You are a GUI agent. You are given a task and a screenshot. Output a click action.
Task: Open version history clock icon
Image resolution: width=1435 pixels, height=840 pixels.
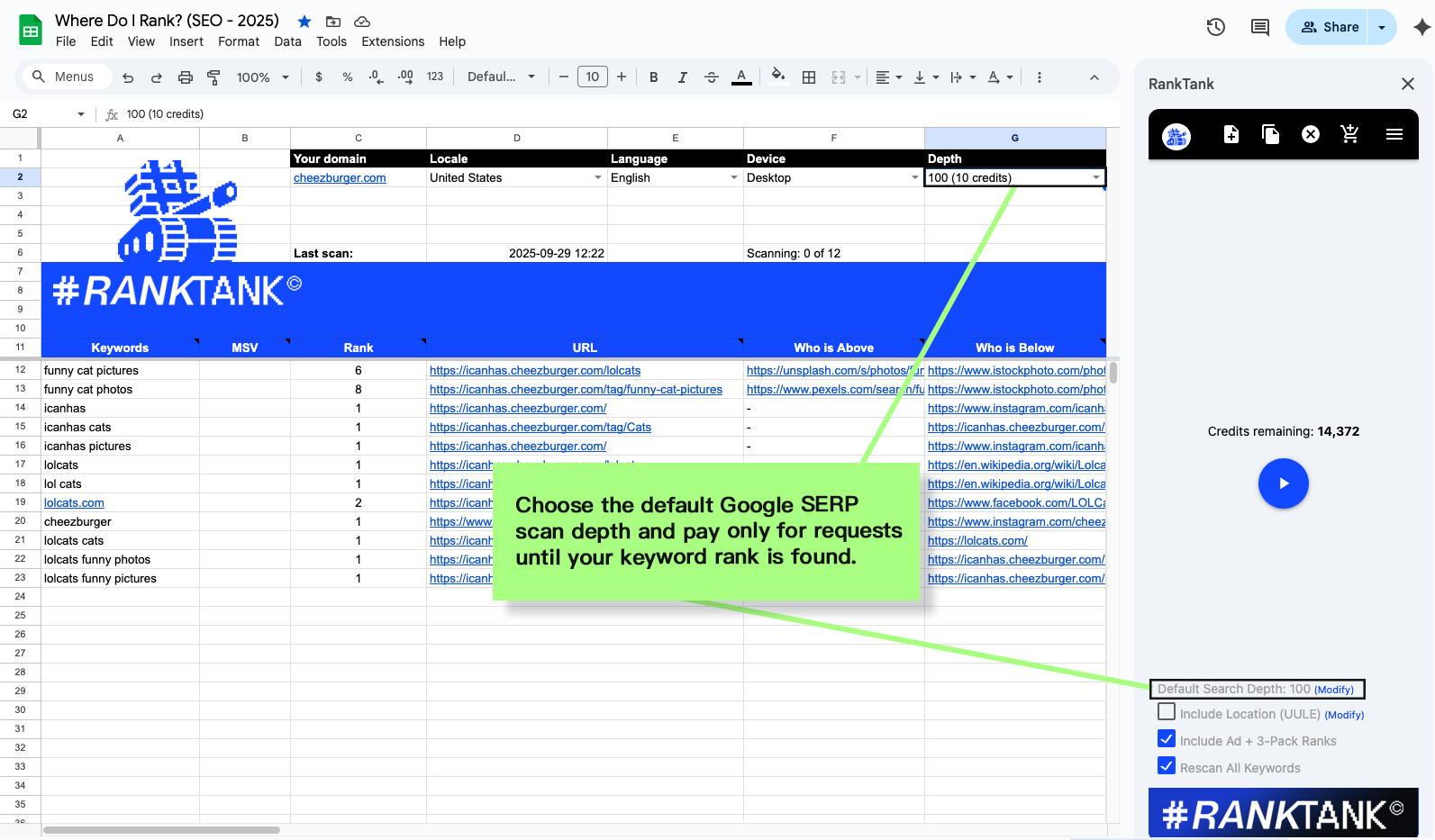pyautogui.click(x=1215, y=27)
